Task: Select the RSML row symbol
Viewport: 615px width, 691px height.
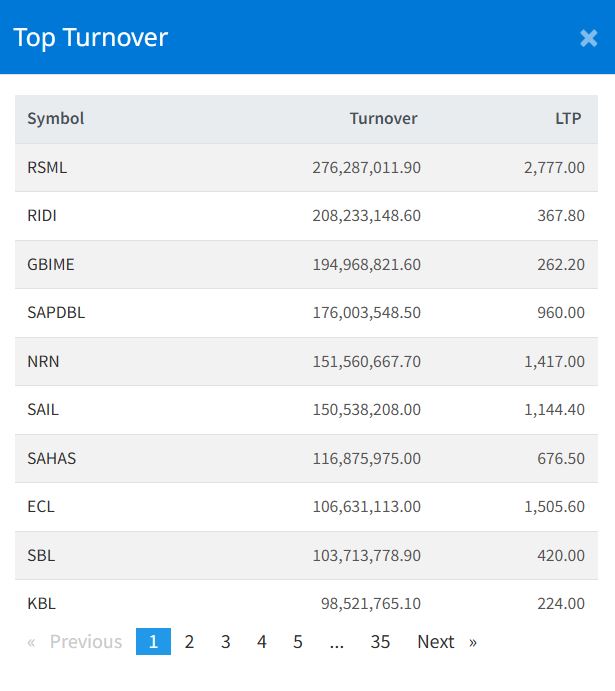Action: (x=47, y=167)
